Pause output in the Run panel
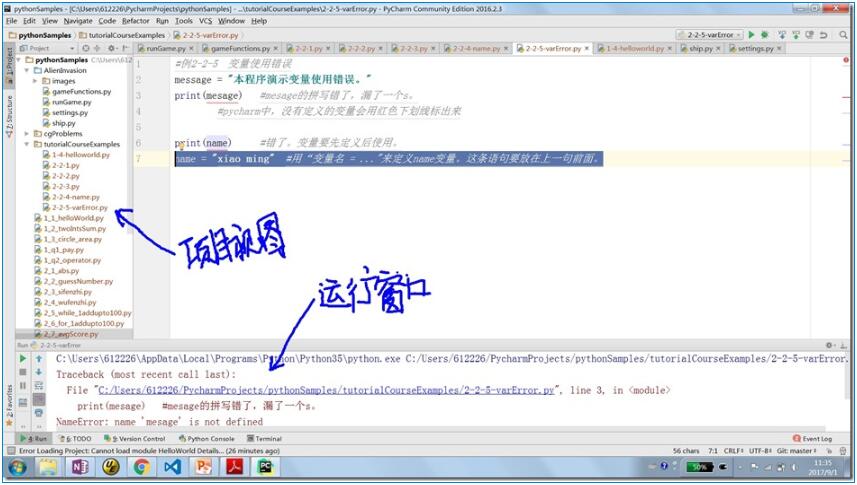 22,386
